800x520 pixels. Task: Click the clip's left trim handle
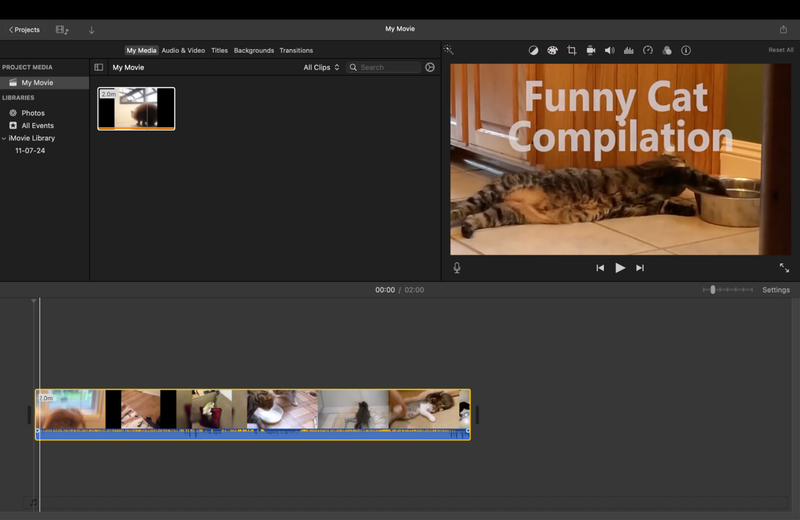29,415
